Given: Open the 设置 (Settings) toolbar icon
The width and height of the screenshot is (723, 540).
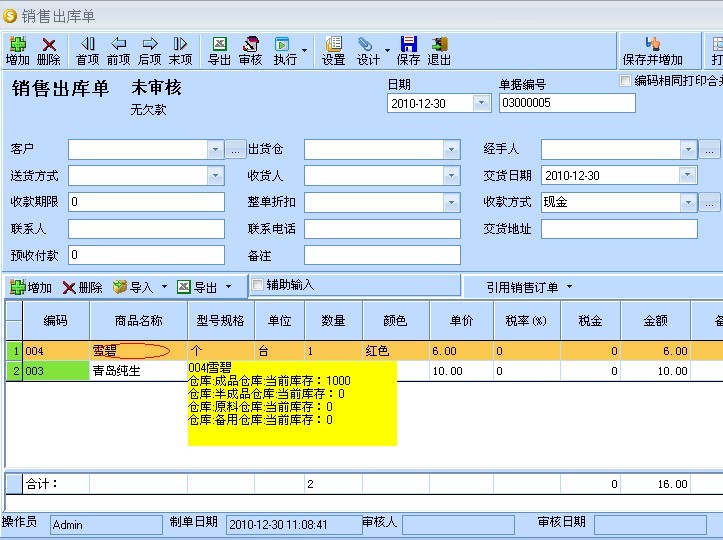Looking at the screenshot, I should pos(333,51).
